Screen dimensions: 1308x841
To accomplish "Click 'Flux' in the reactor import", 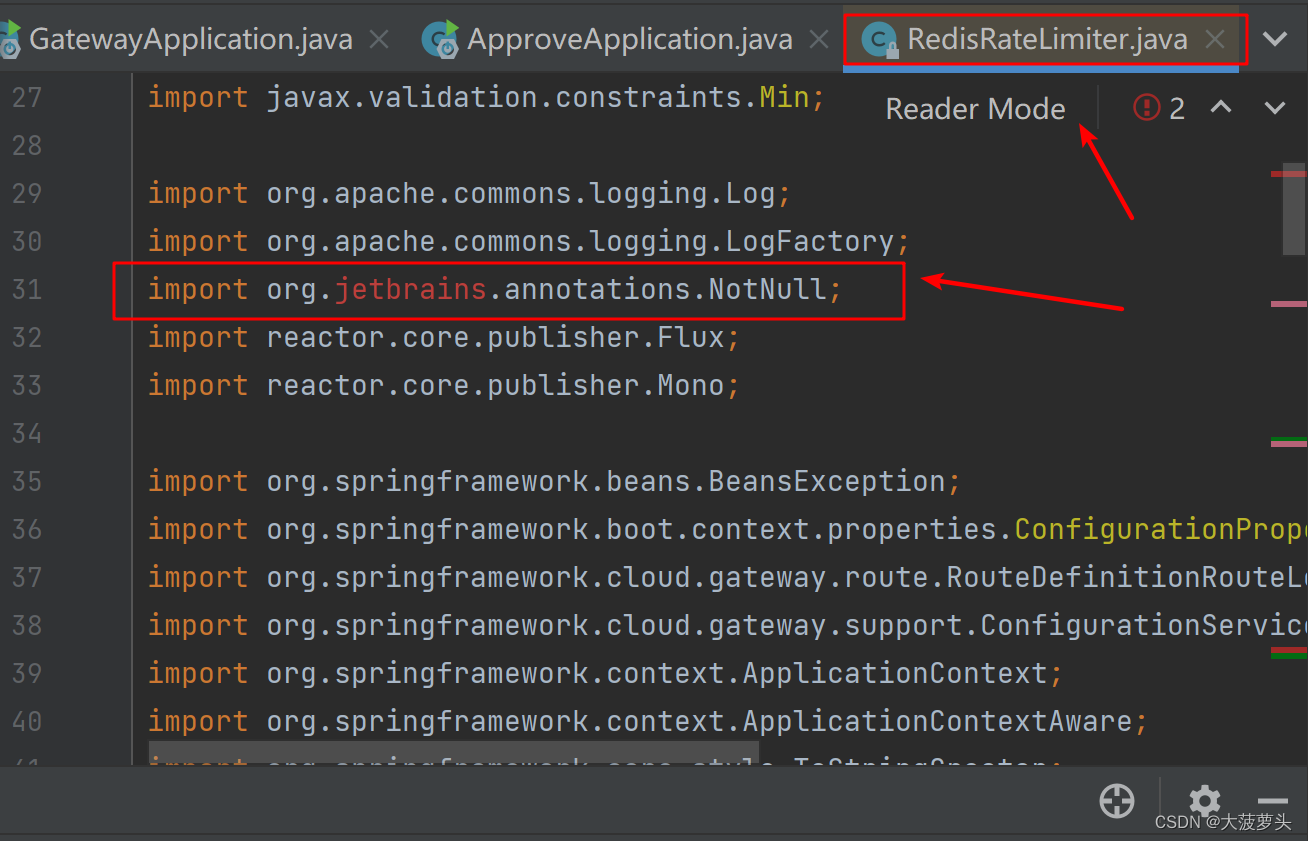I will (x=690, y=338).
